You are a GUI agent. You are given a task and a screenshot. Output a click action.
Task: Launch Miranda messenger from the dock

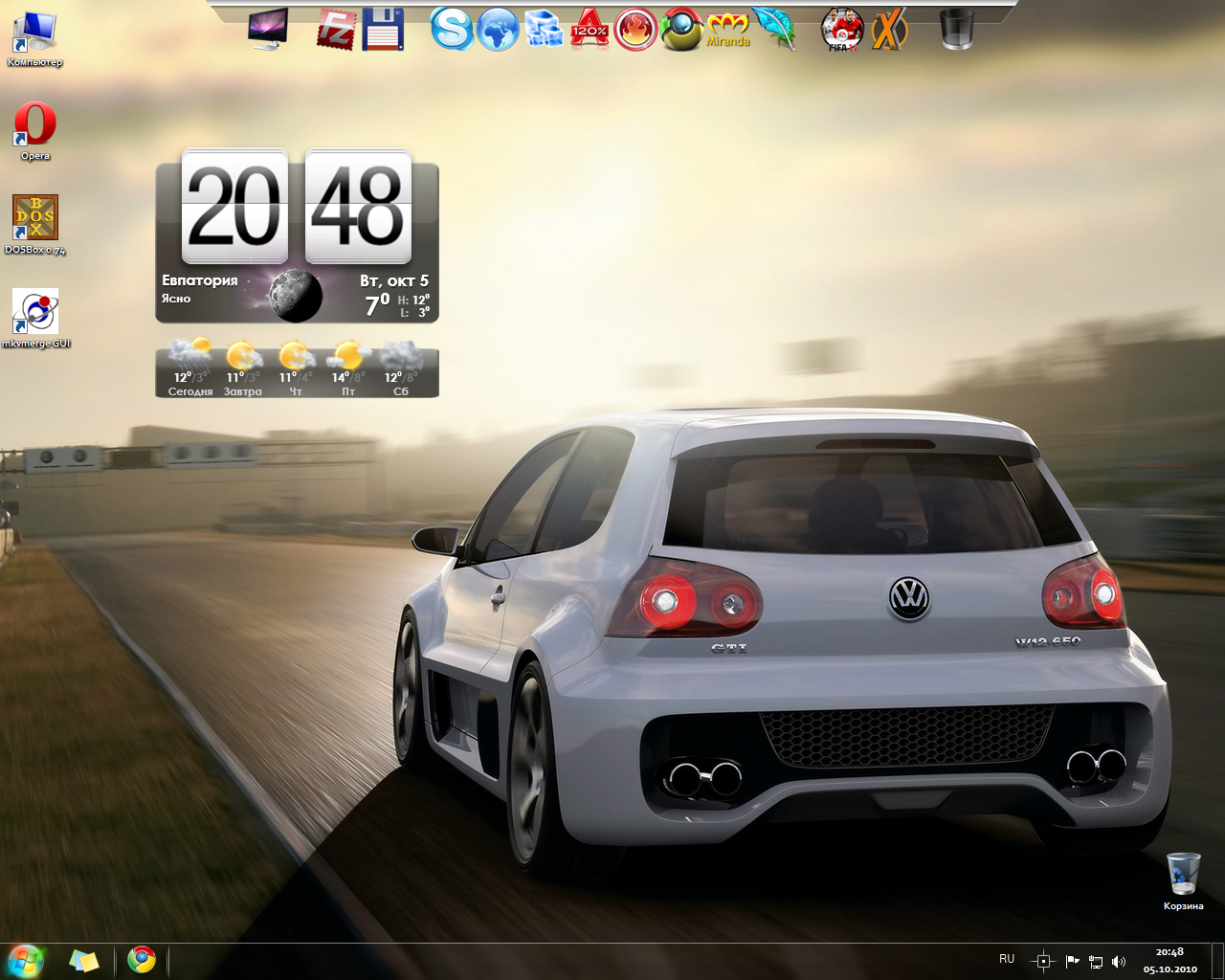click(727, 29)
